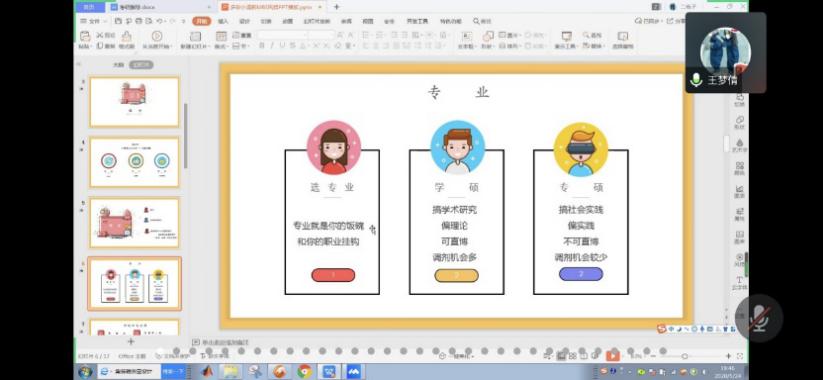Click the Home (首页) tab

point(90,7)
